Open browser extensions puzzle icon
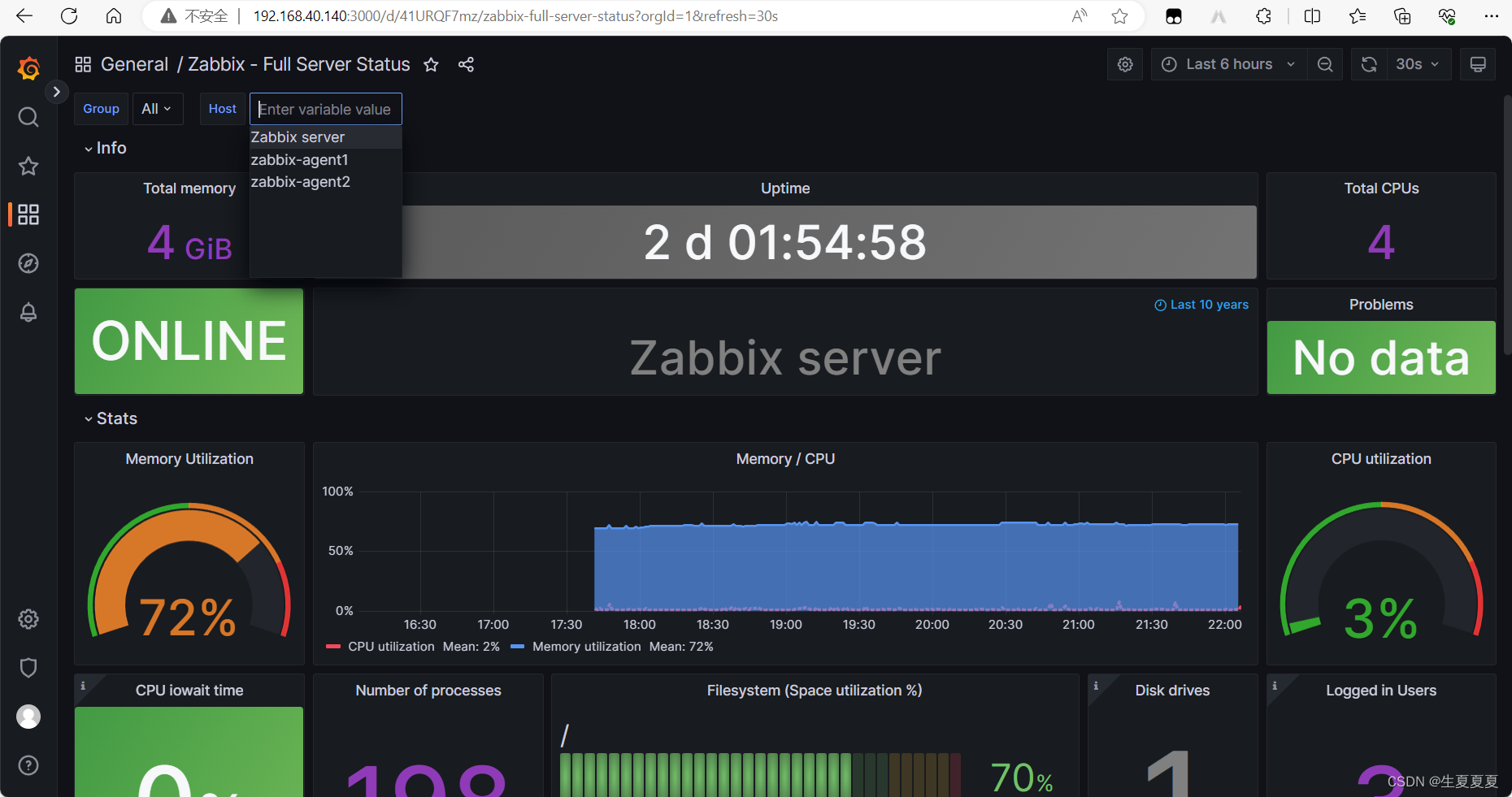 coord(1263,16)
